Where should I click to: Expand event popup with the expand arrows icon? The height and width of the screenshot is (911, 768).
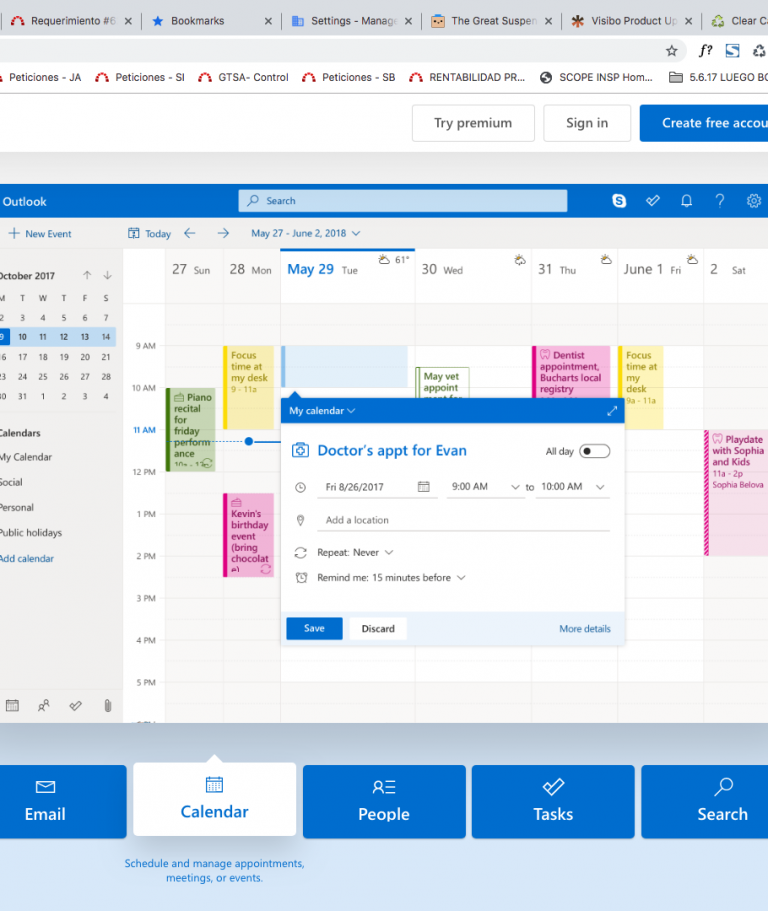tap(612, 411)
